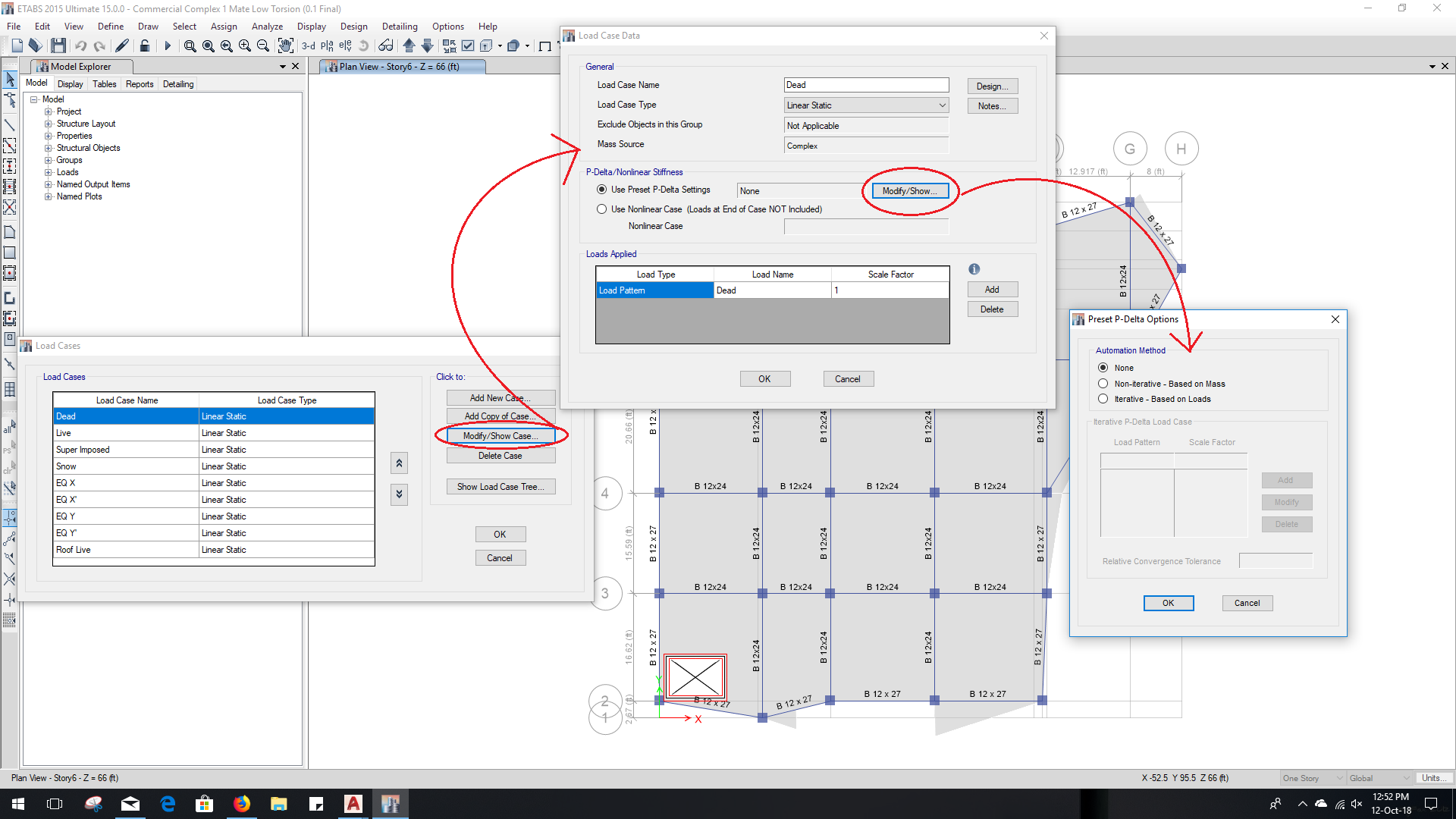The image size is (1456, 819).
Task: Switch to the Tables tab
Action: (x=105, y=84)
